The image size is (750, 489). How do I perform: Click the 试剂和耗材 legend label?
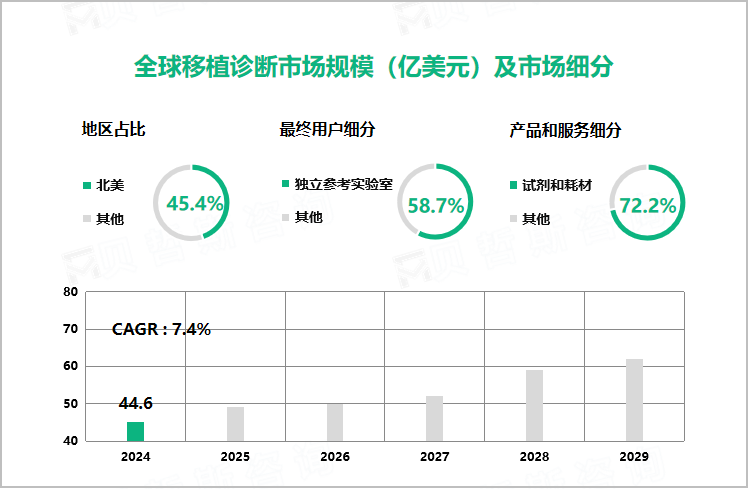(x=557, y=185)
